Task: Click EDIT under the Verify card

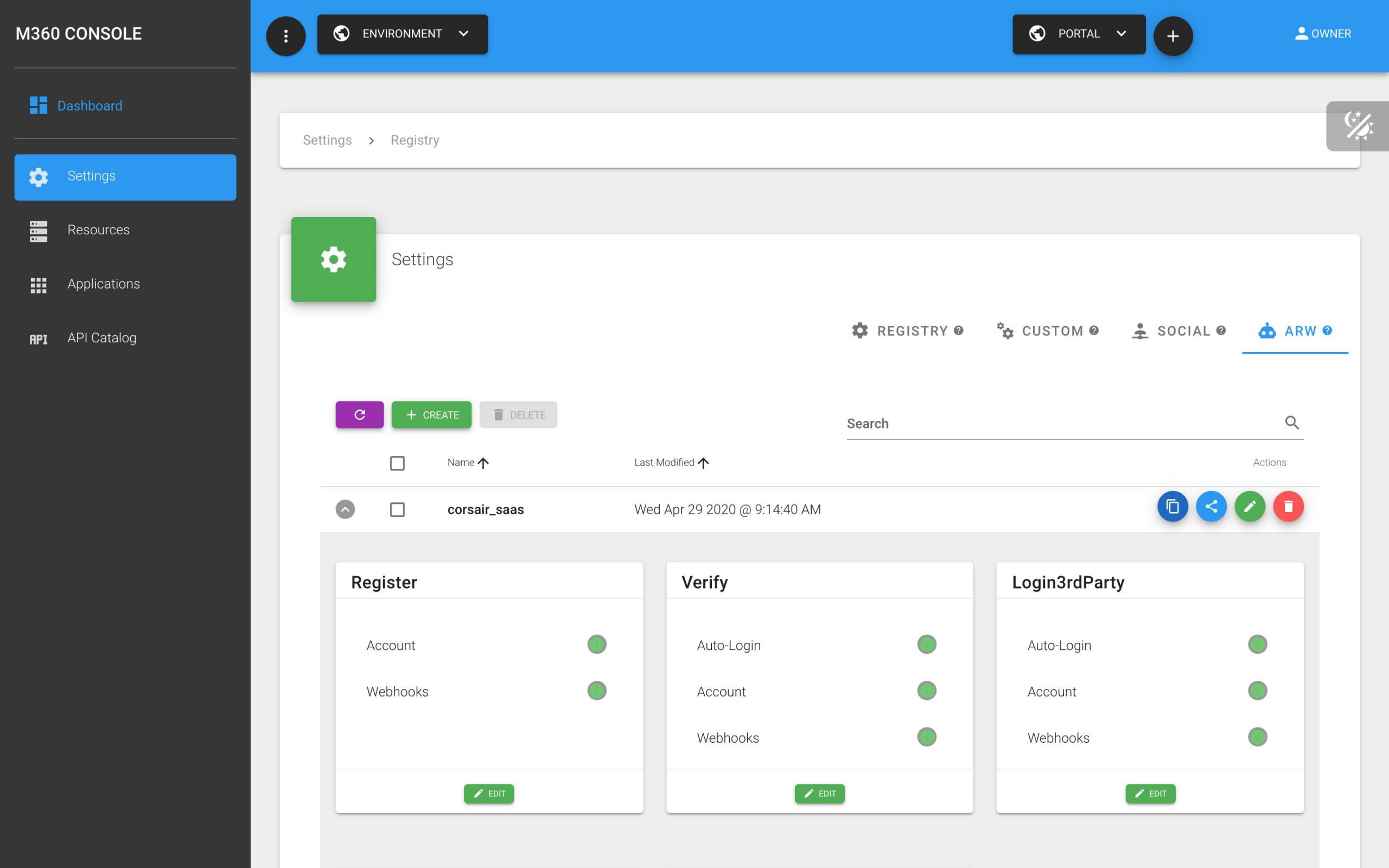Action: pyautogui.click(x=819, y=794)
